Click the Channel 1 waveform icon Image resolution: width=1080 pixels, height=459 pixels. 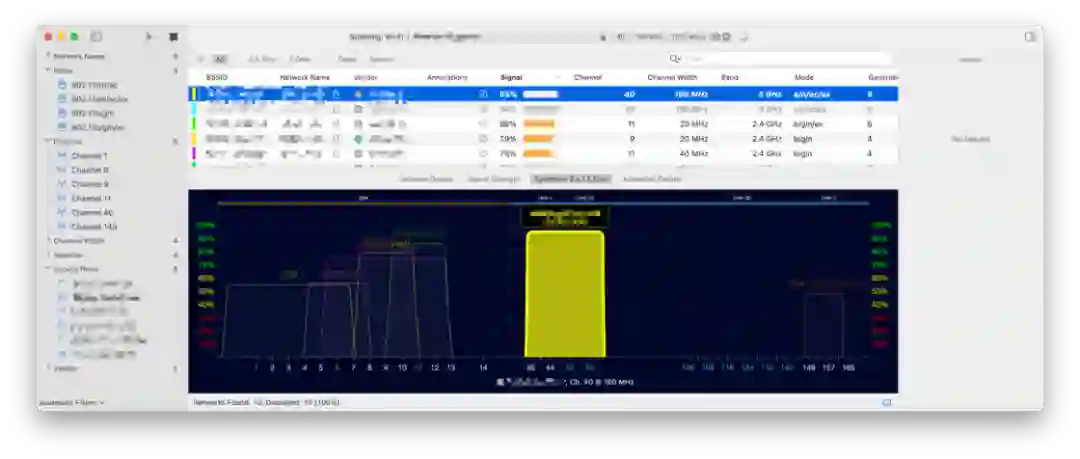click(x=63, y=156)
